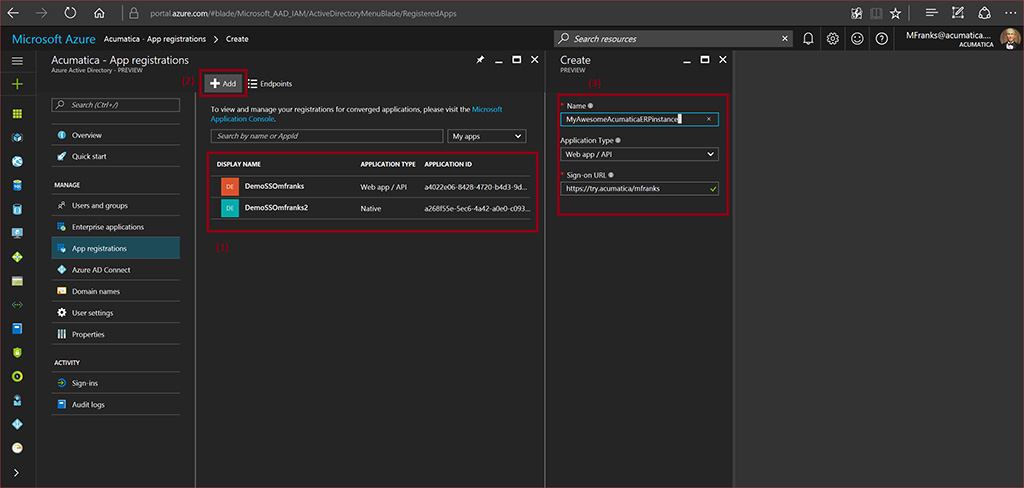Click the Sign-on URL input field
Screen dimensions: 1024x488
639,188
